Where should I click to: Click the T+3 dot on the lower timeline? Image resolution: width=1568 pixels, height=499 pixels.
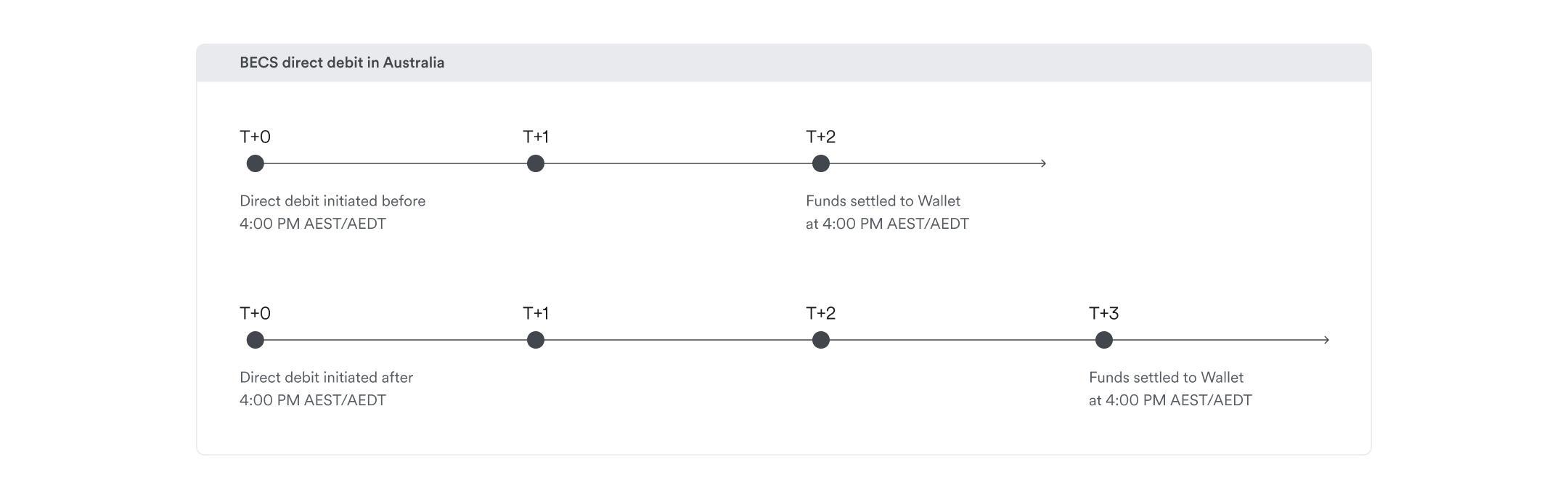coord(1104,340)
